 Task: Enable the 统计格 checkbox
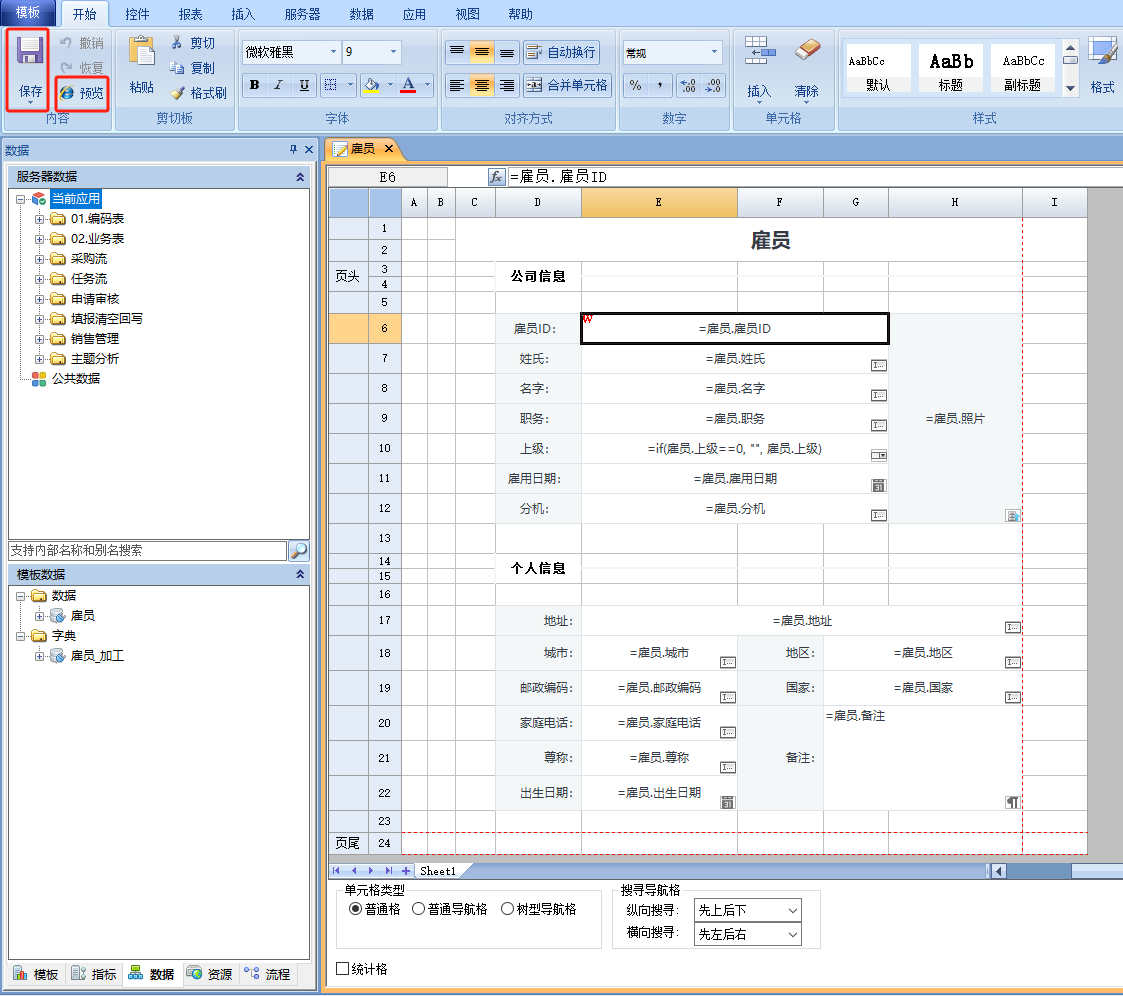343,968
